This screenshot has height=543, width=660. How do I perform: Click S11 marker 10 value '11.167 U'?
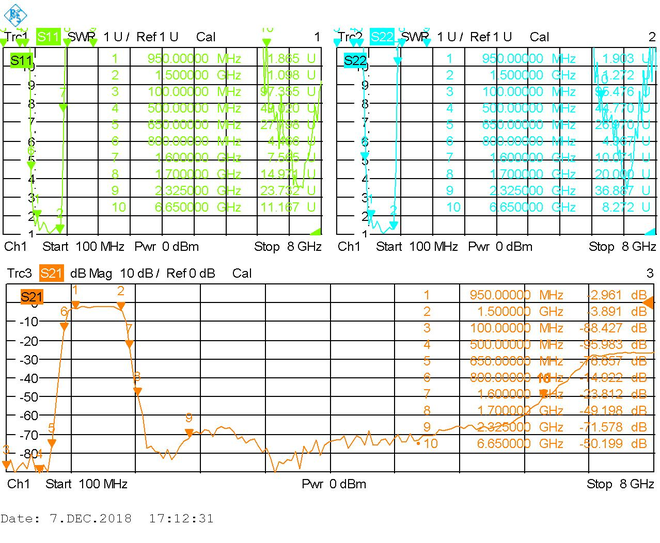point(288,207)
